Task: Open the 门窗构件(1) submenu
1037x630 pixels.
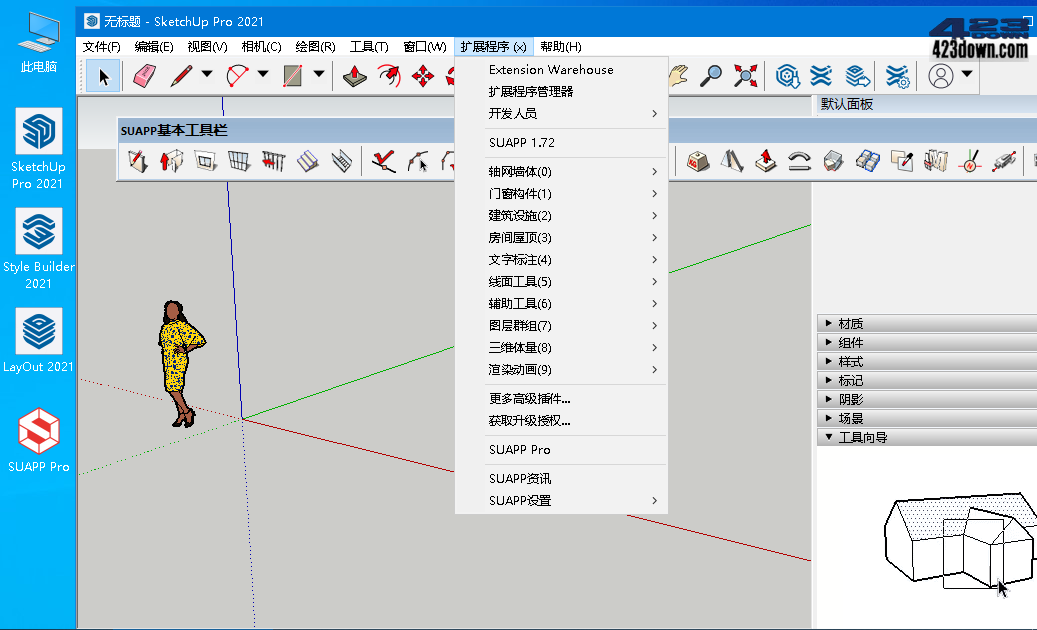Action: point(561,194)
